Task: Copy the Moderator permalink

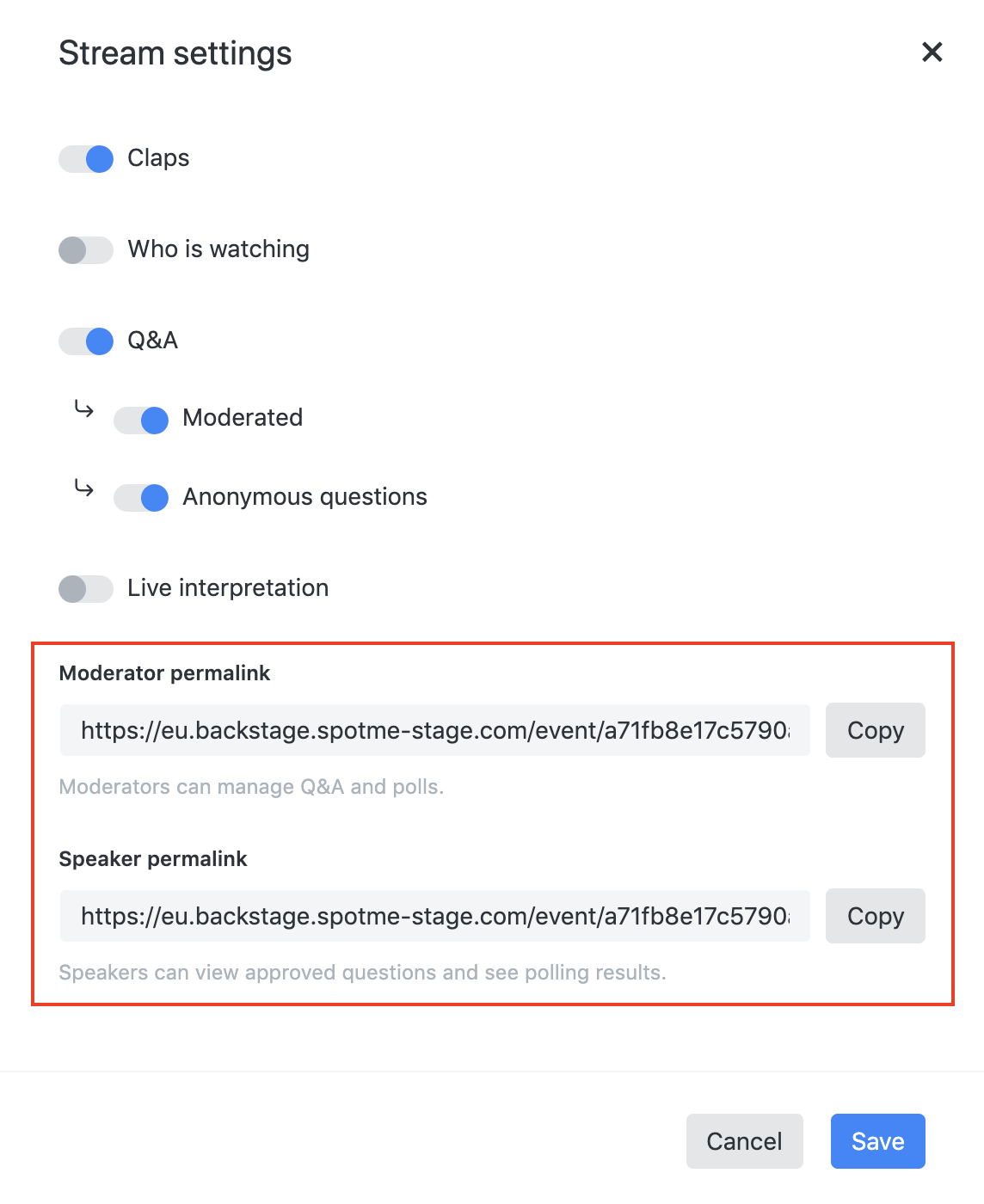Action: point(875,731)
